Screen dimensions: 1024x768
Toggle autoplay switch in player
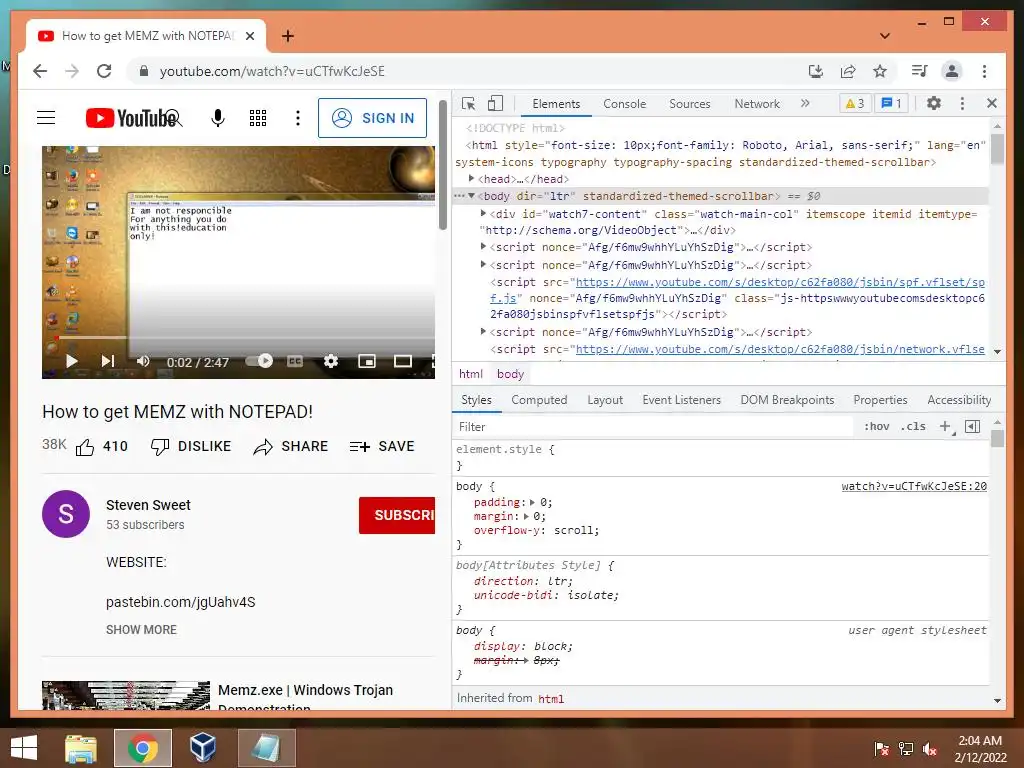259,360
